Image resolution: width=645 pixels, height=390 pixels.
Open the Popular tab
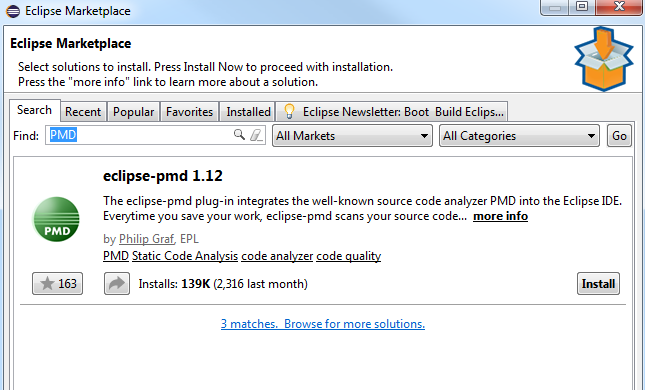[134, 111]
